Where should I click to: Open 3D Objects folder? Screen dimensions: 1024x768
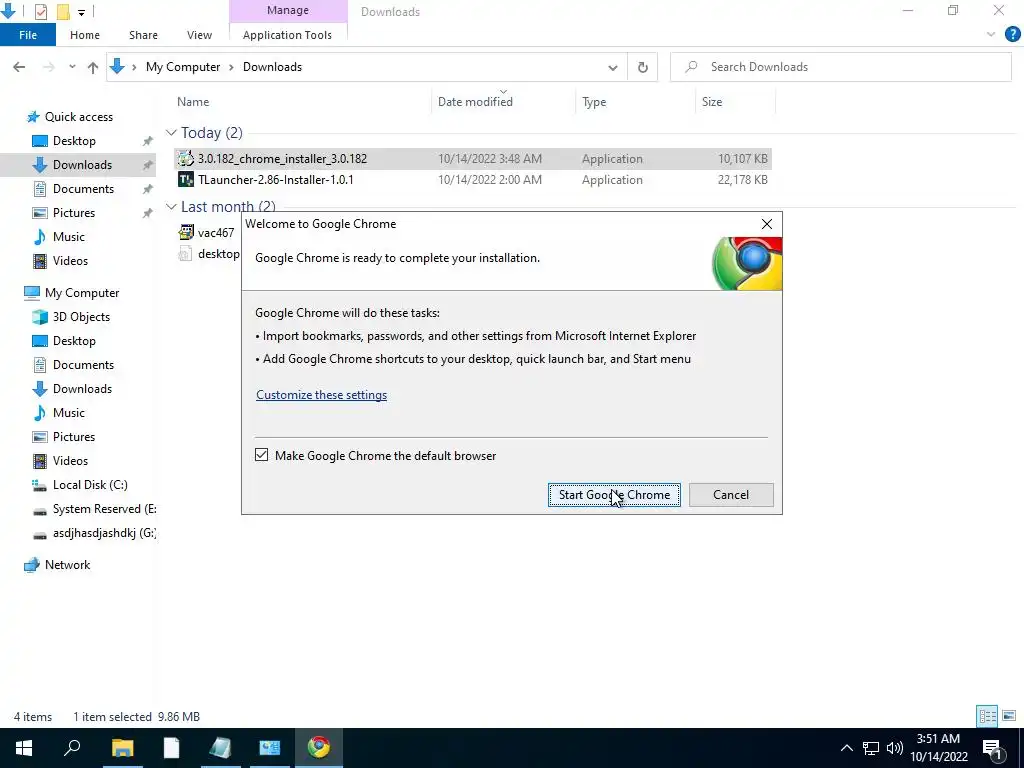(x=81, y=317)
